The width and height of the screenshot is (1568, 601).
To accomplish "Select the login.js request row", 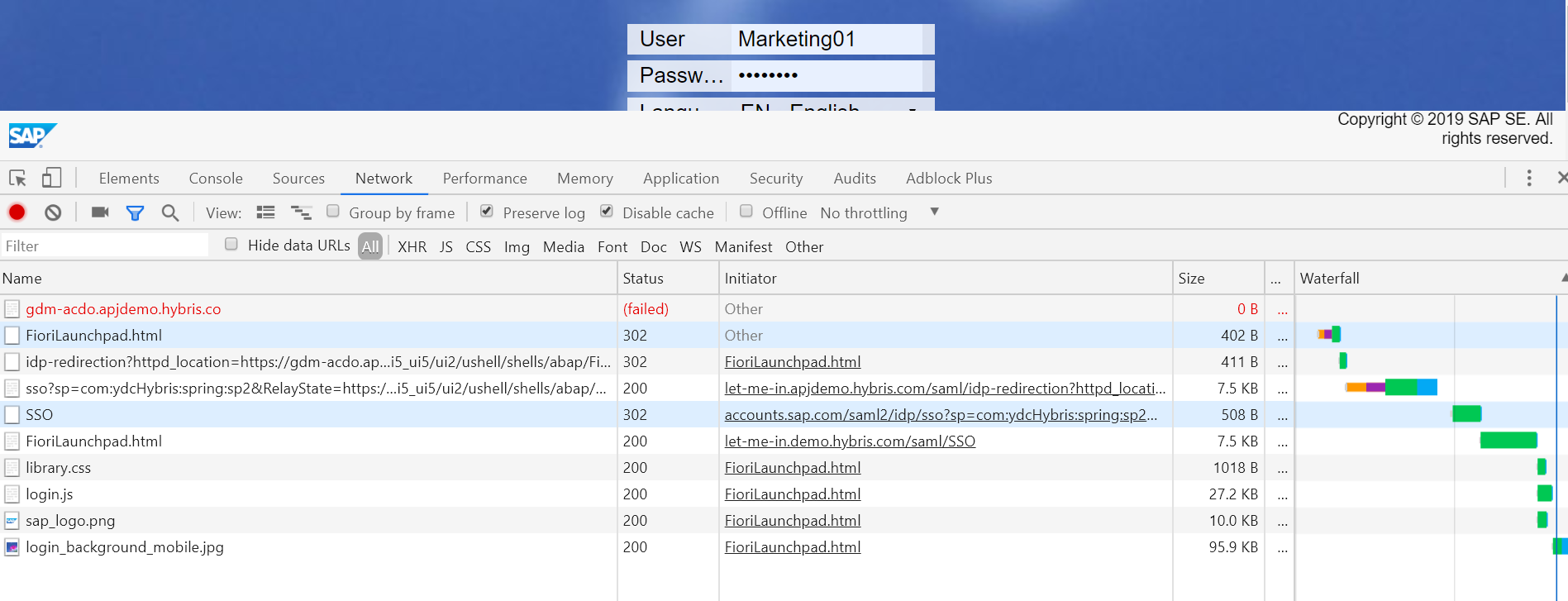I will coord(784,494).
